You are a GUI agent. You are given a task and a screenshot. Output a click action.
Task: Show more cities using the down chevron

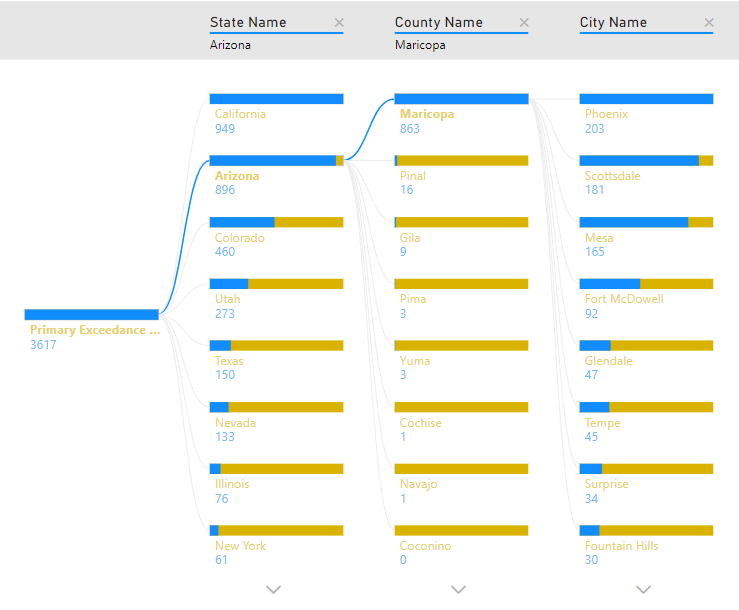pyautogui.click(x=643, y=590)
